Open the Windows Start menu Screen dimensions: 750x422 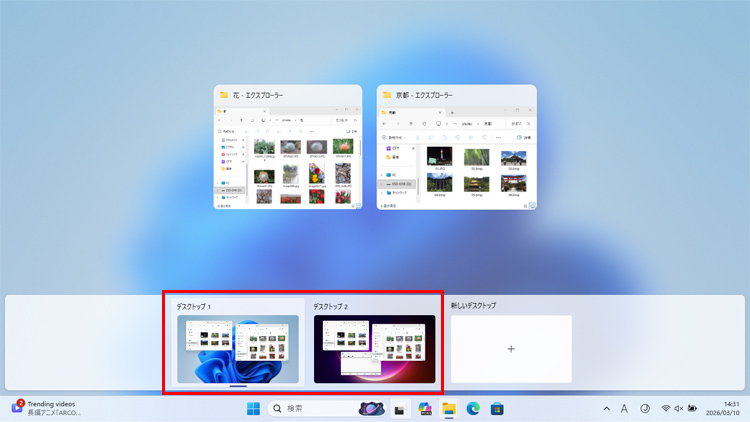[253, 408]
